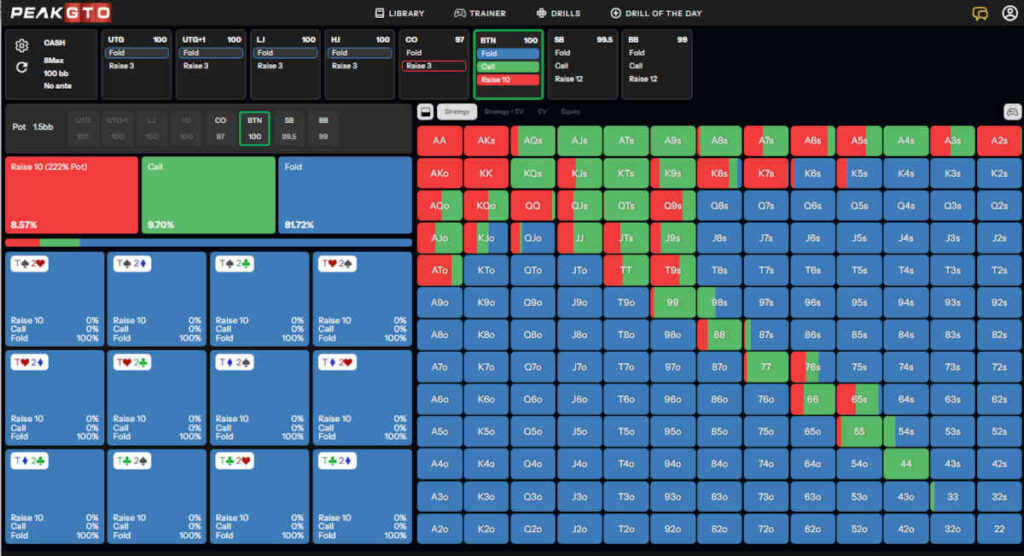Select the KK hand cell
Screen dimensions: 1024x556
(x=486, y=173)
